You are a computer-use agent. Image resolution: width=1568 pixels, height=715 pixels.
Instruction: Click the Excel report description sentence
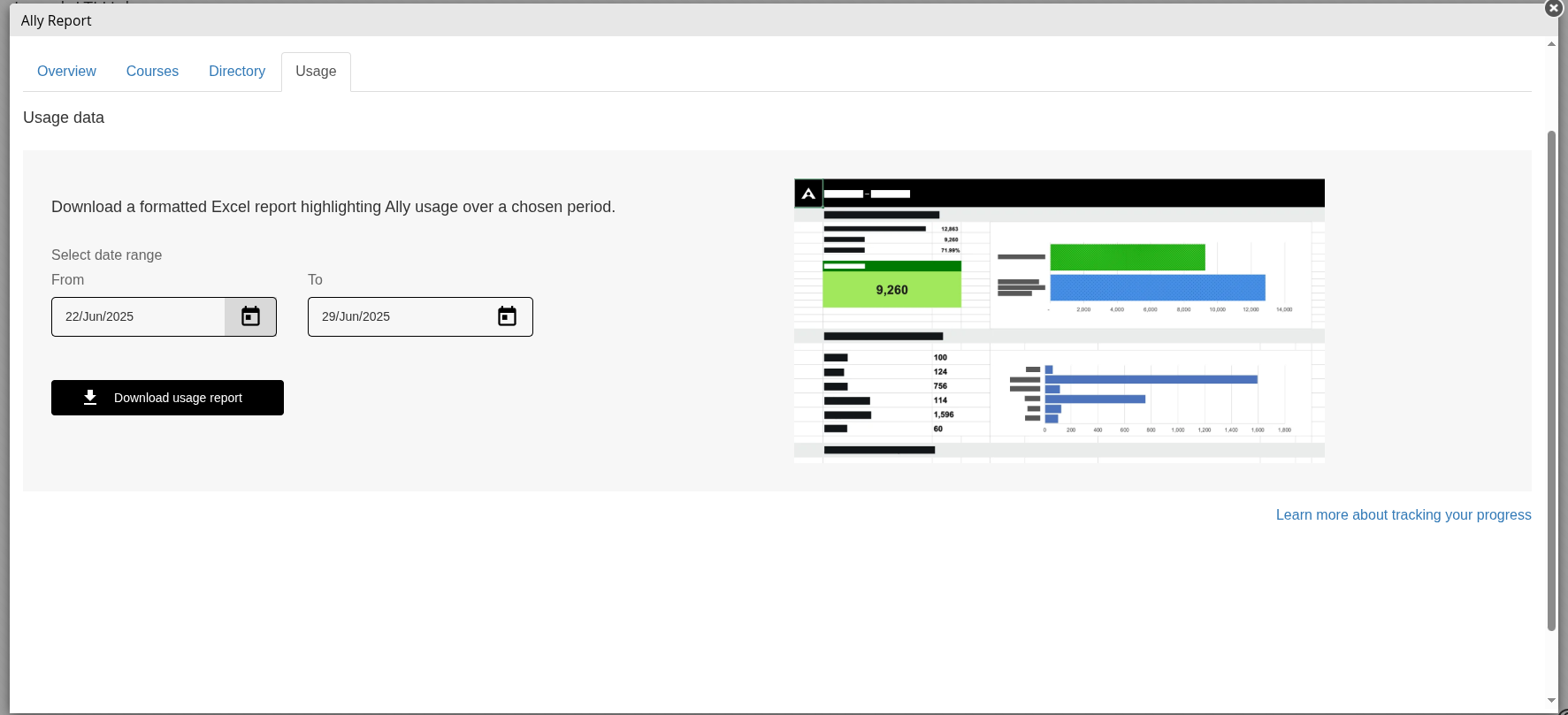coord(333,207)
